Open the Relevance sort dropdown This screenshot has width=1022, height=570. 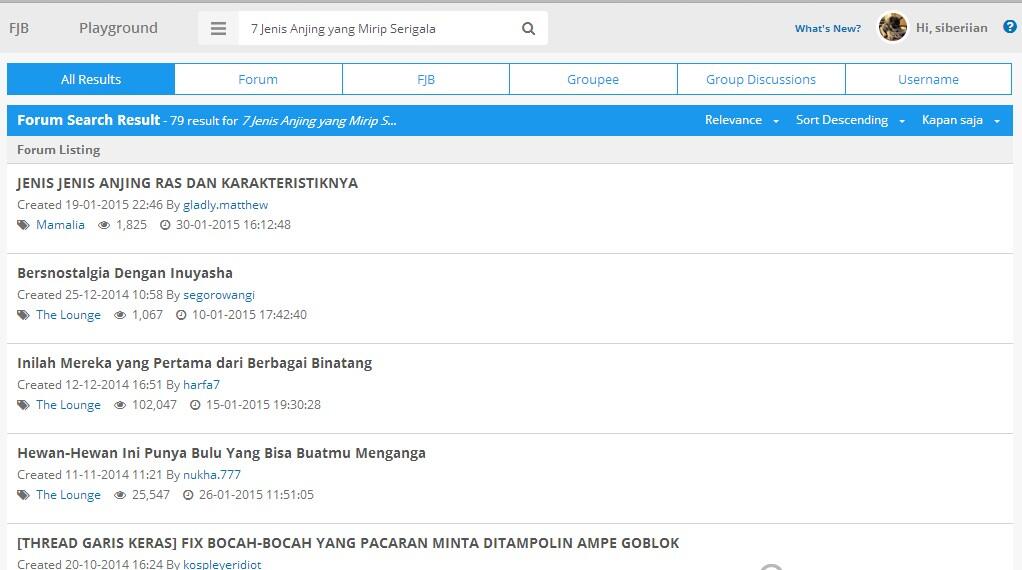[742, 120]
